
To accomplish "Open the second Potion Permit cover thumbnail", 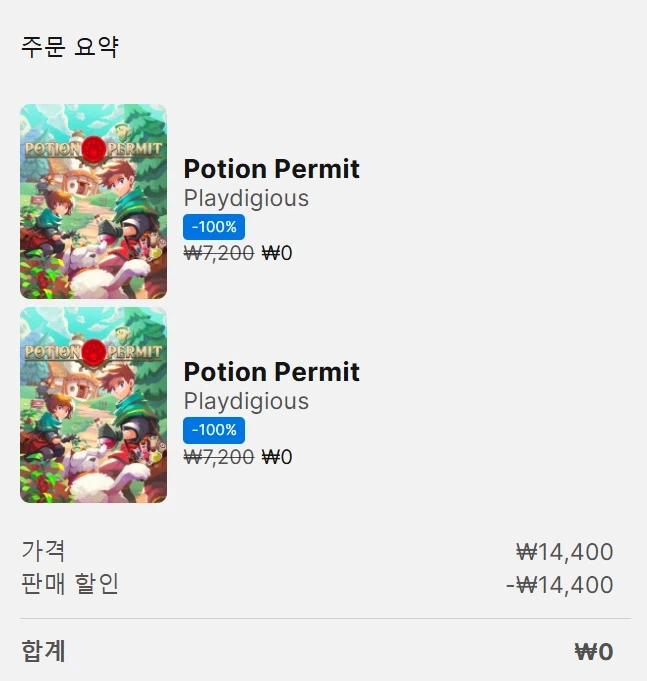I will click(93, 404).
